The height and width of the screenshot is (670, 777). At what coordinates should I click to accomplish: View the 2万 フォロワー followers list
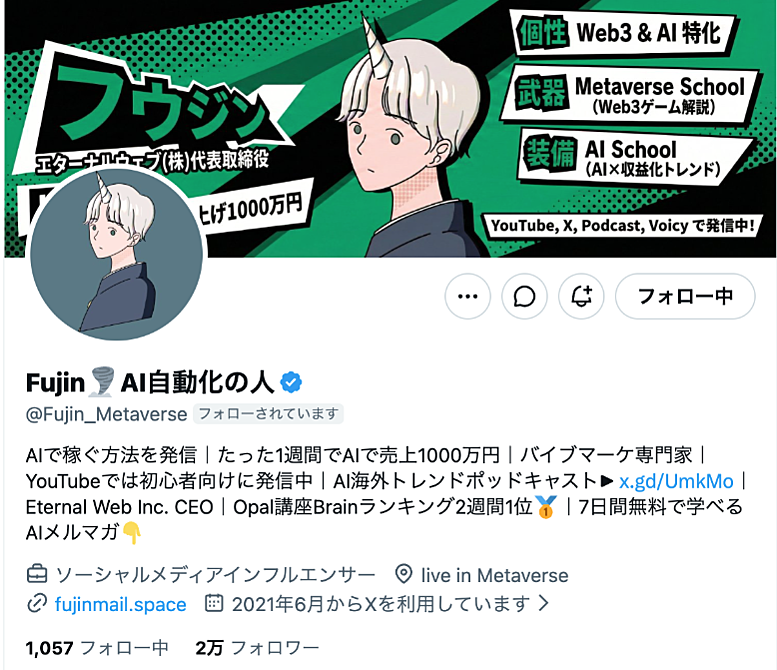(x=257, y=648)
